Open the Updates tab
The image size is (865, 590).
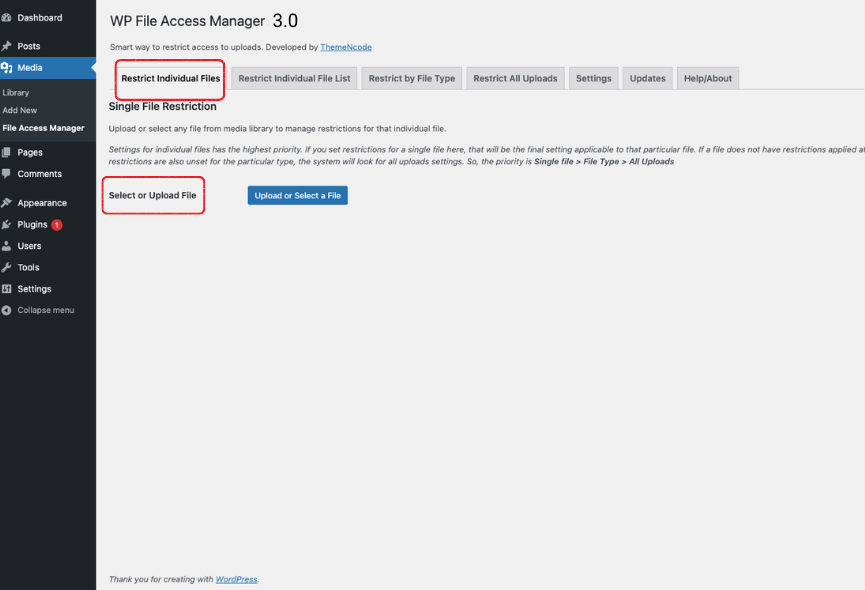[648, 78]
